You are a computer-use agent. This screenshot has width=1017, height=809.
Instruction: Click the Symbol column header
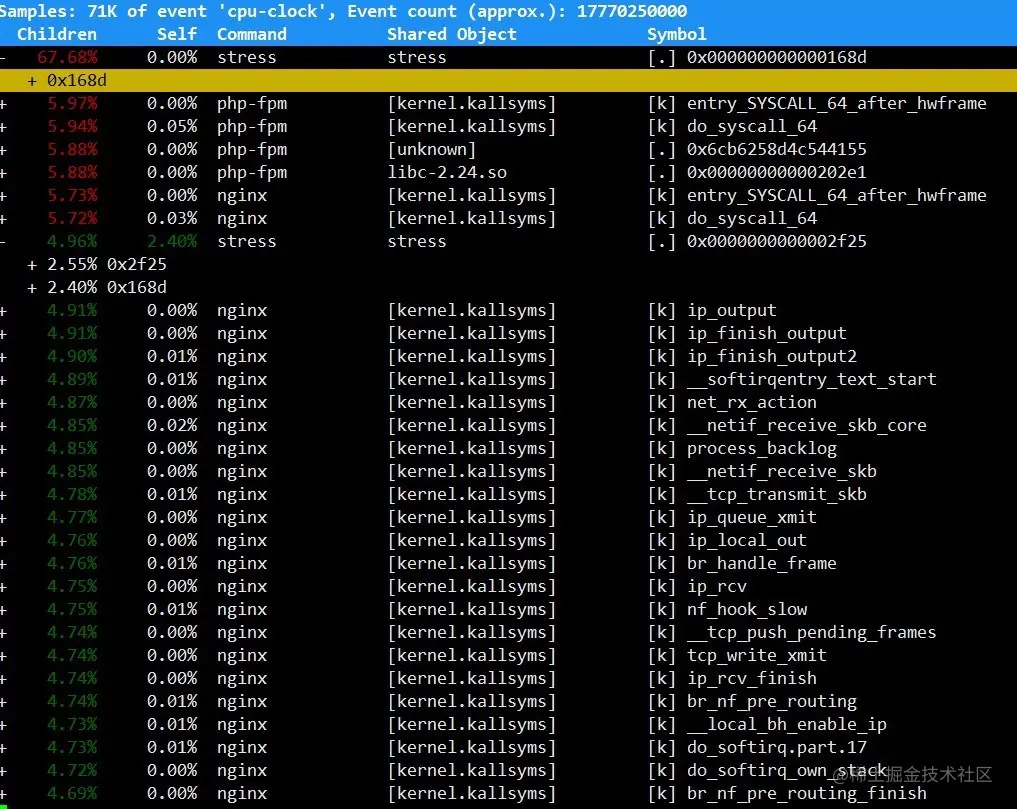tap(676, 34)
